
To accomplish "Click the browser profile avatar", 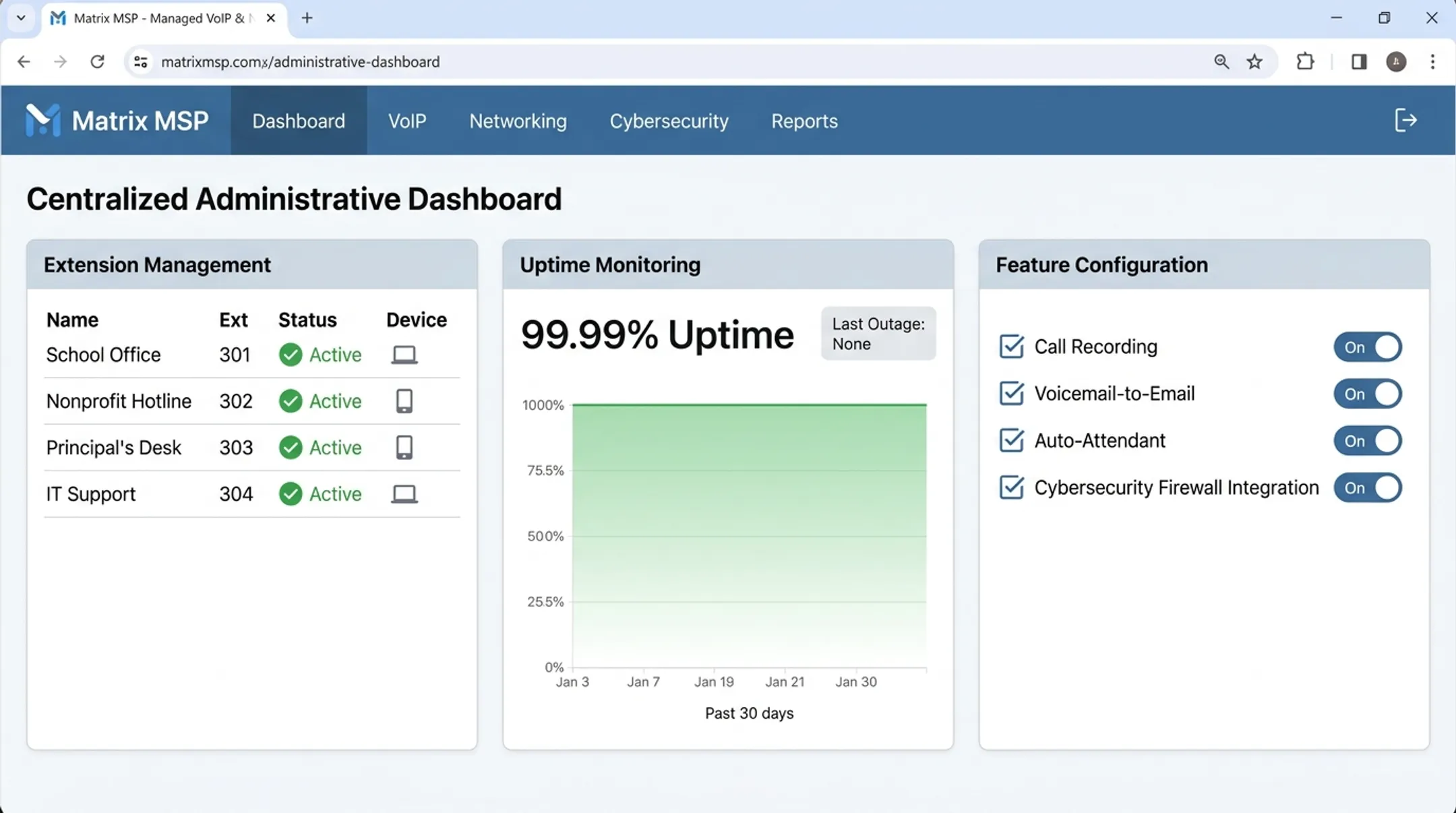I will click(x=1396, y=62).
